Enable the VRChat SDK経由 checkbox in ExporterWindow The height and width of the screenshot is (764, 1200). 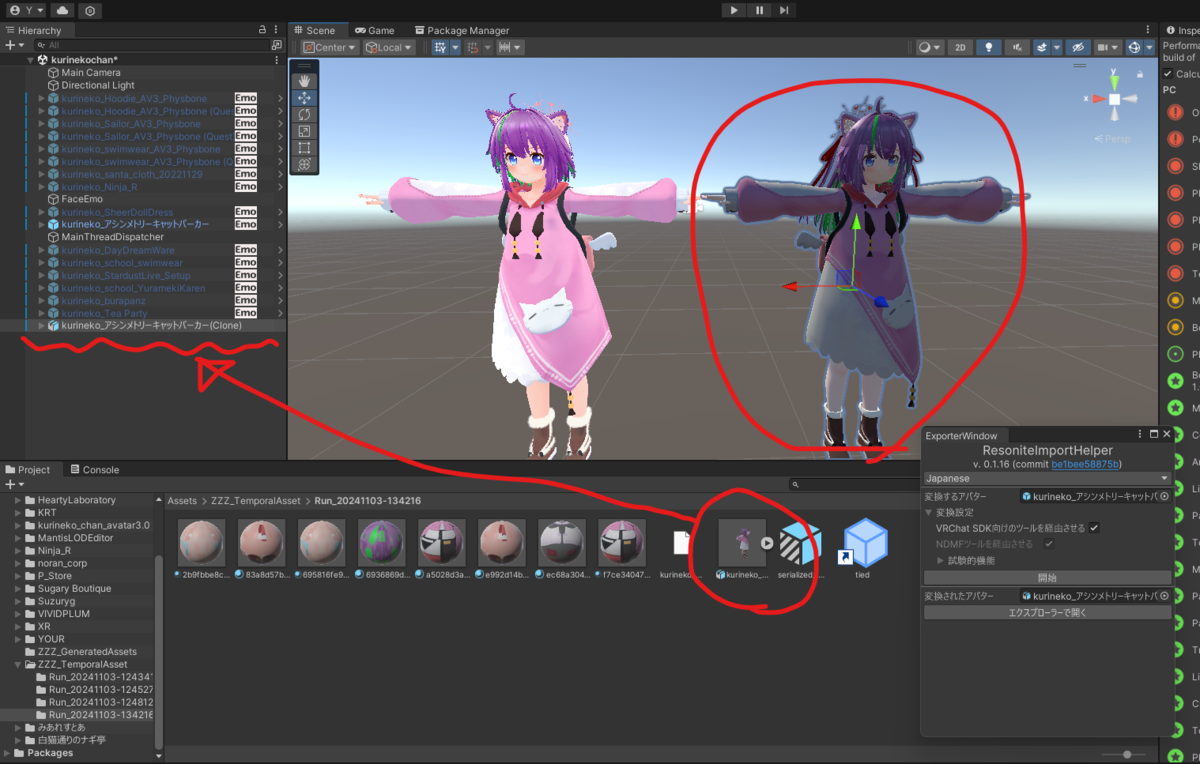[x=1094, y=528]
